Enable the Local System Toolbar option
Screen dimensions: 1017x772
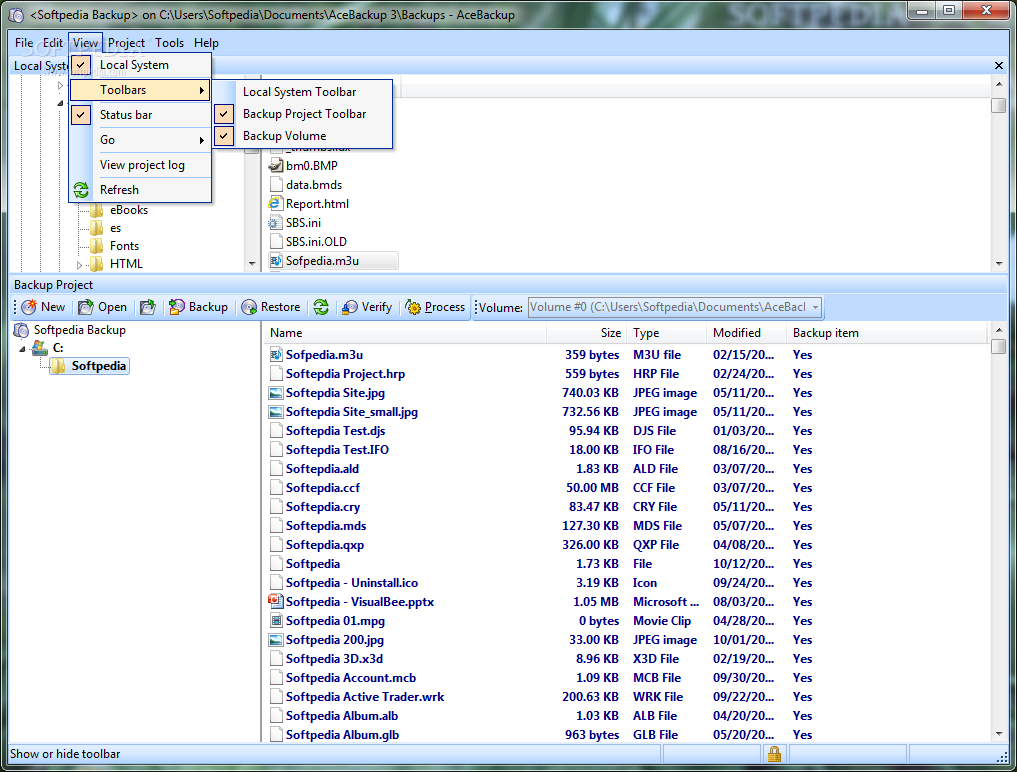tap(304, 92)
